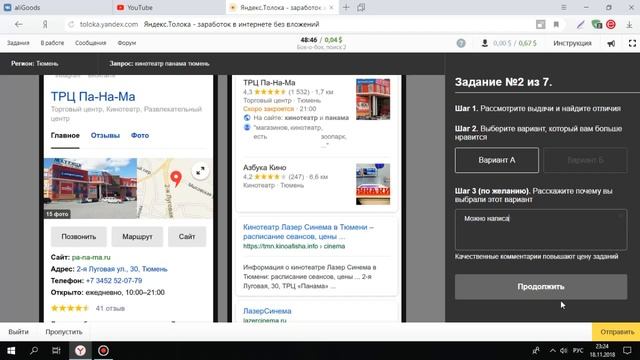Open Сообщения menu item
640x360 pixels.
[91, 43]
